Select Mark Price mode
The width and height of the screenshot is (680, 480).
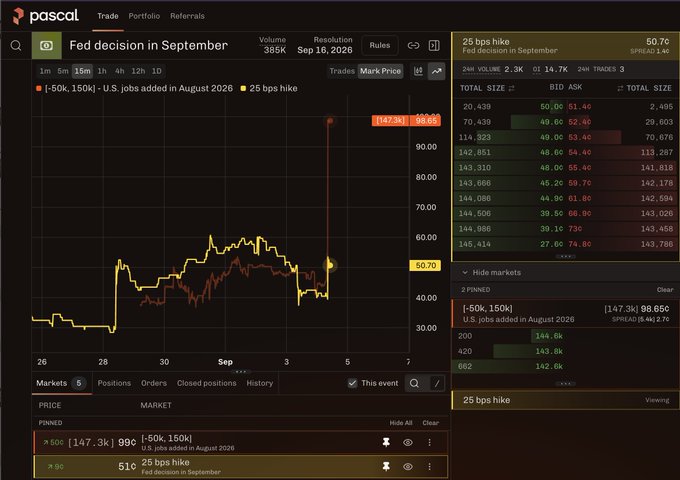click(380, 71)
